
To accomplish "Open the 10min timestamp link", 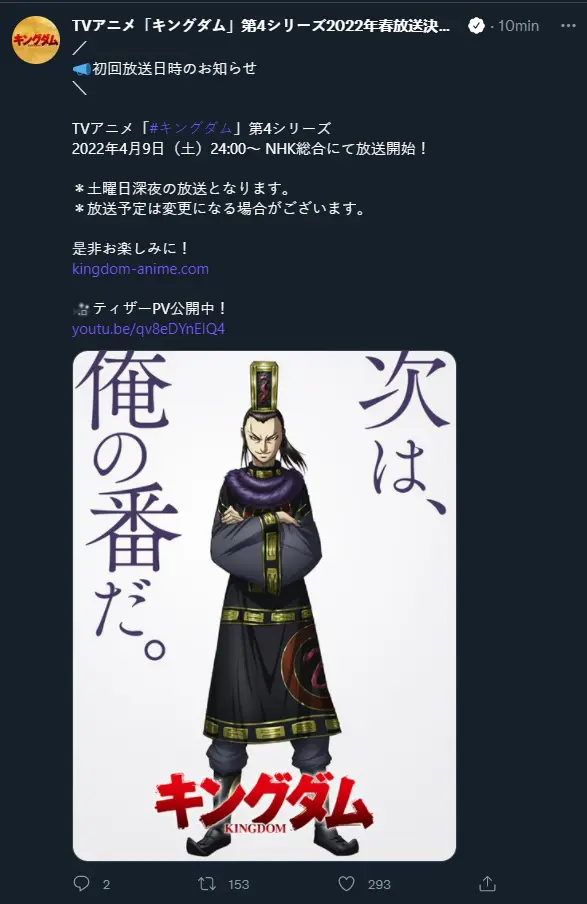I will click(x=518, y=26).
